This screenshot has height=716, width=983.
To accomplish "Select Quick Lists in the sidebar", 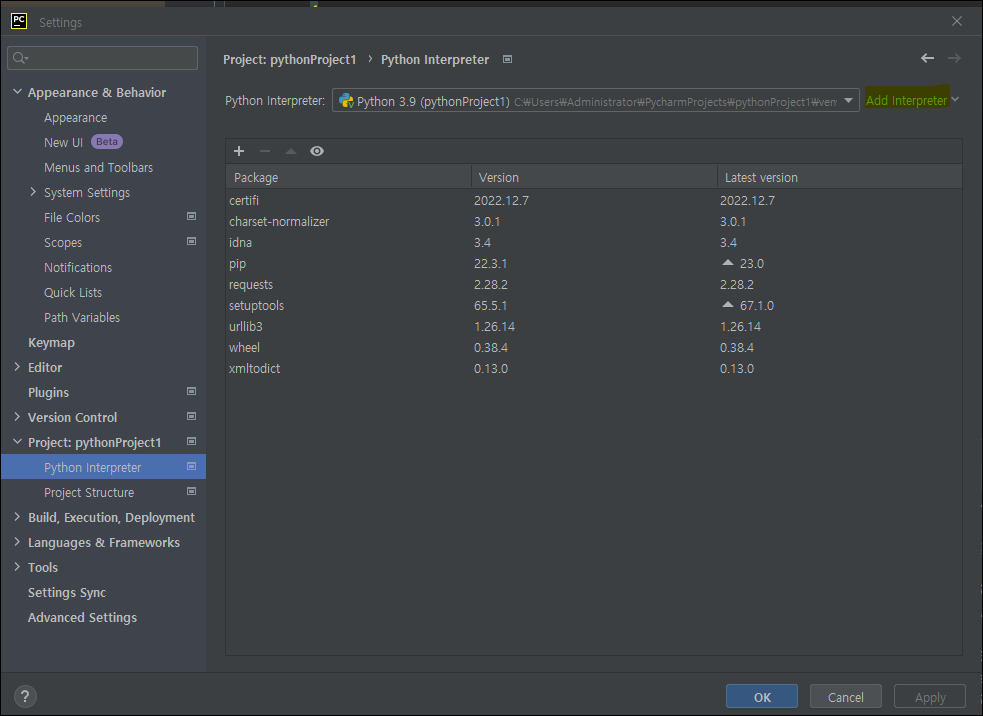I will pyautogui.click(x=73, y=293).
